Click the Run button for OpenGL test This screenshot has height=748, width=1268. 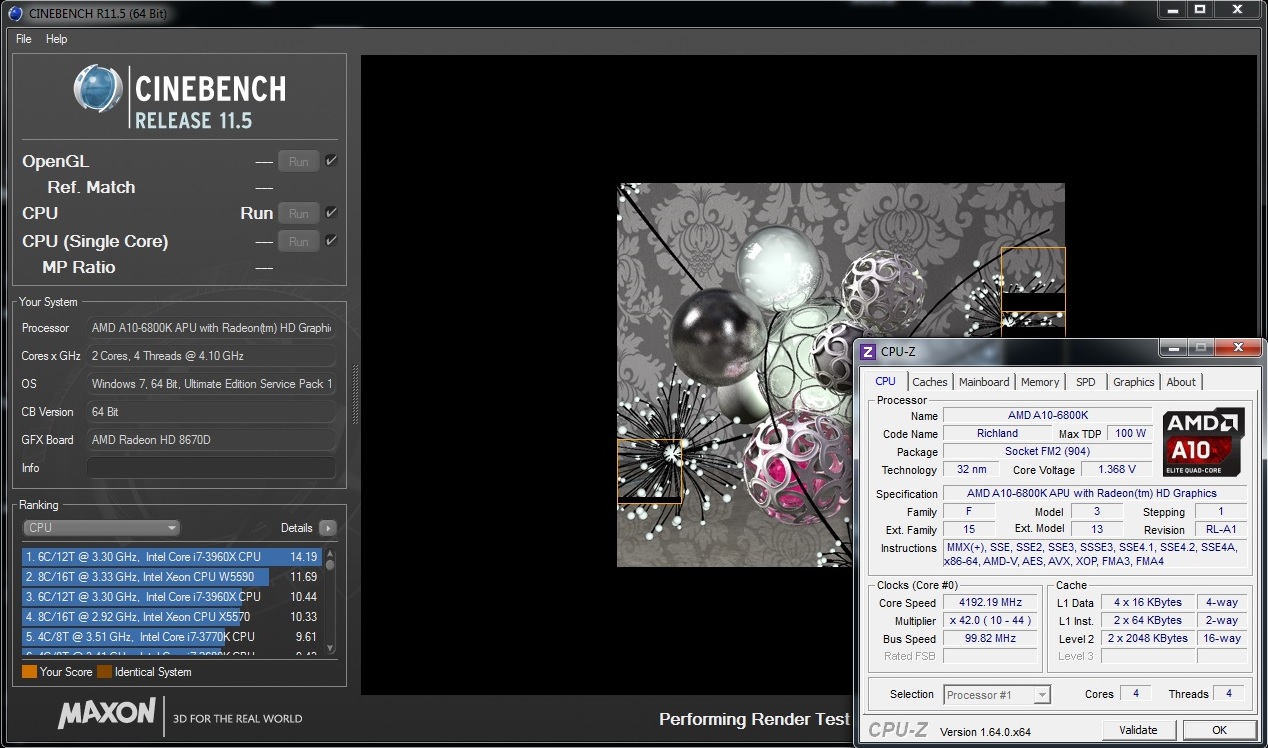coord(299,161)
